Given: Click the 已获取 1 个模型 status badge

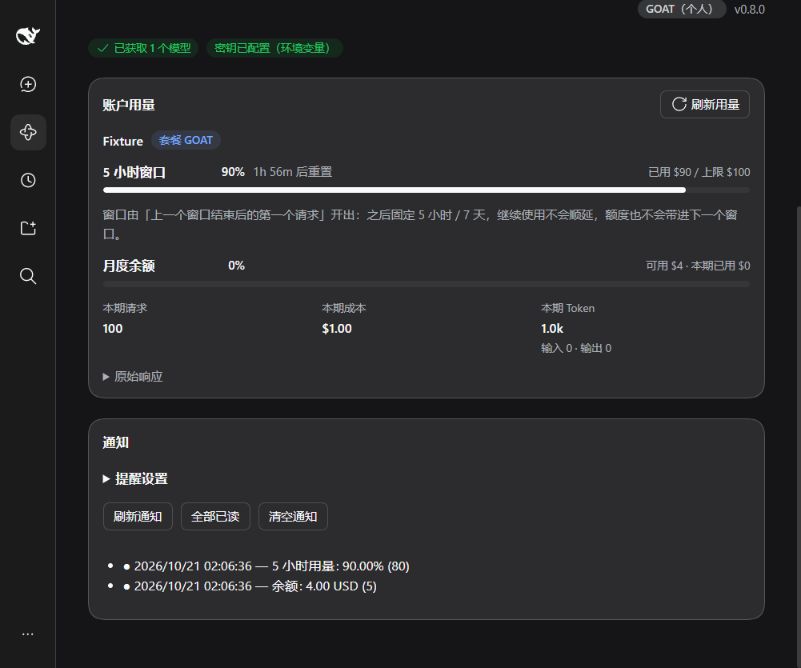Looking at the screenshot, I should point(144,48).
